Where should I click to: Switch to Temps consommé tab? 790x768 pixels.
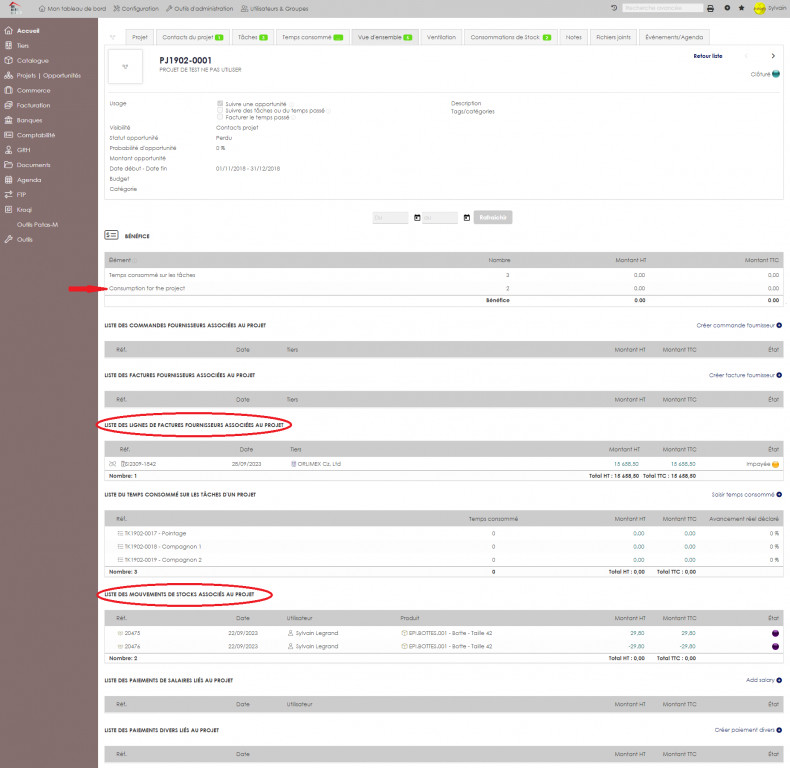312,37
